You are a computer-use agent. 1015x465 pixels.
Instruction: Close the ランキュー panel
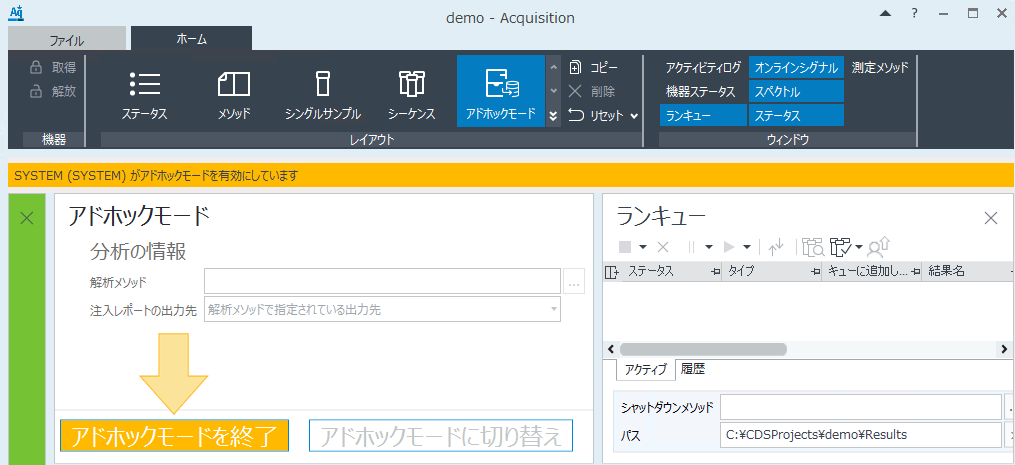[990, 218]
